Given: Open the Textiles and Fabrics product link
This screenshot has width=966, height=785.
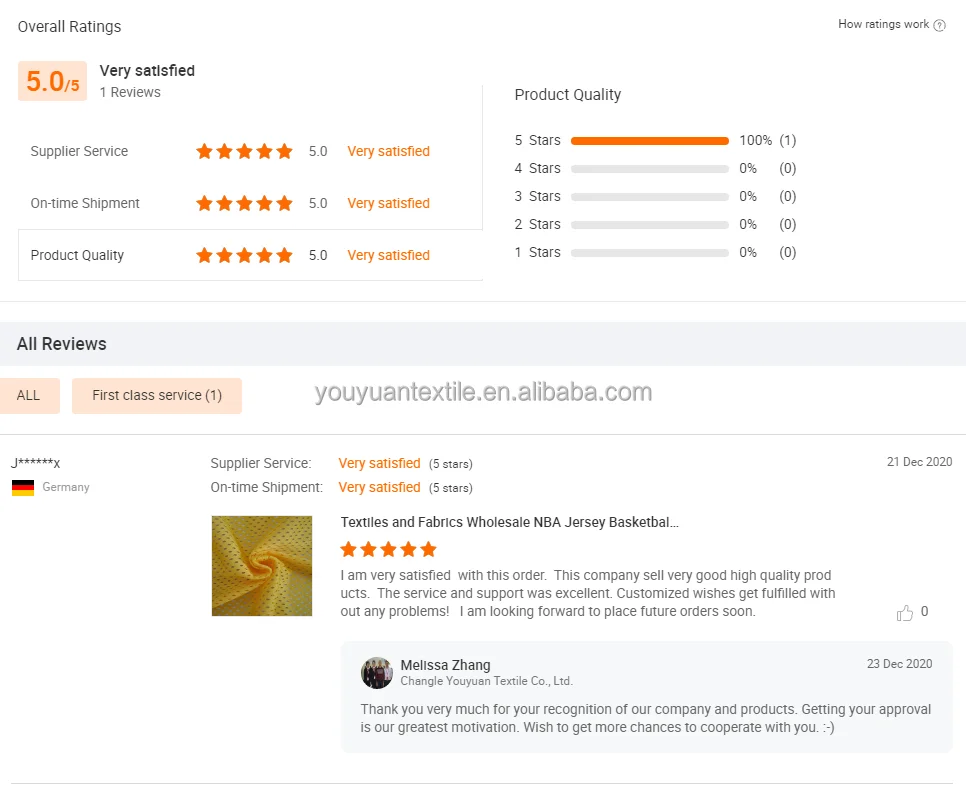Looking at the screenshot, I should (509, 523).
